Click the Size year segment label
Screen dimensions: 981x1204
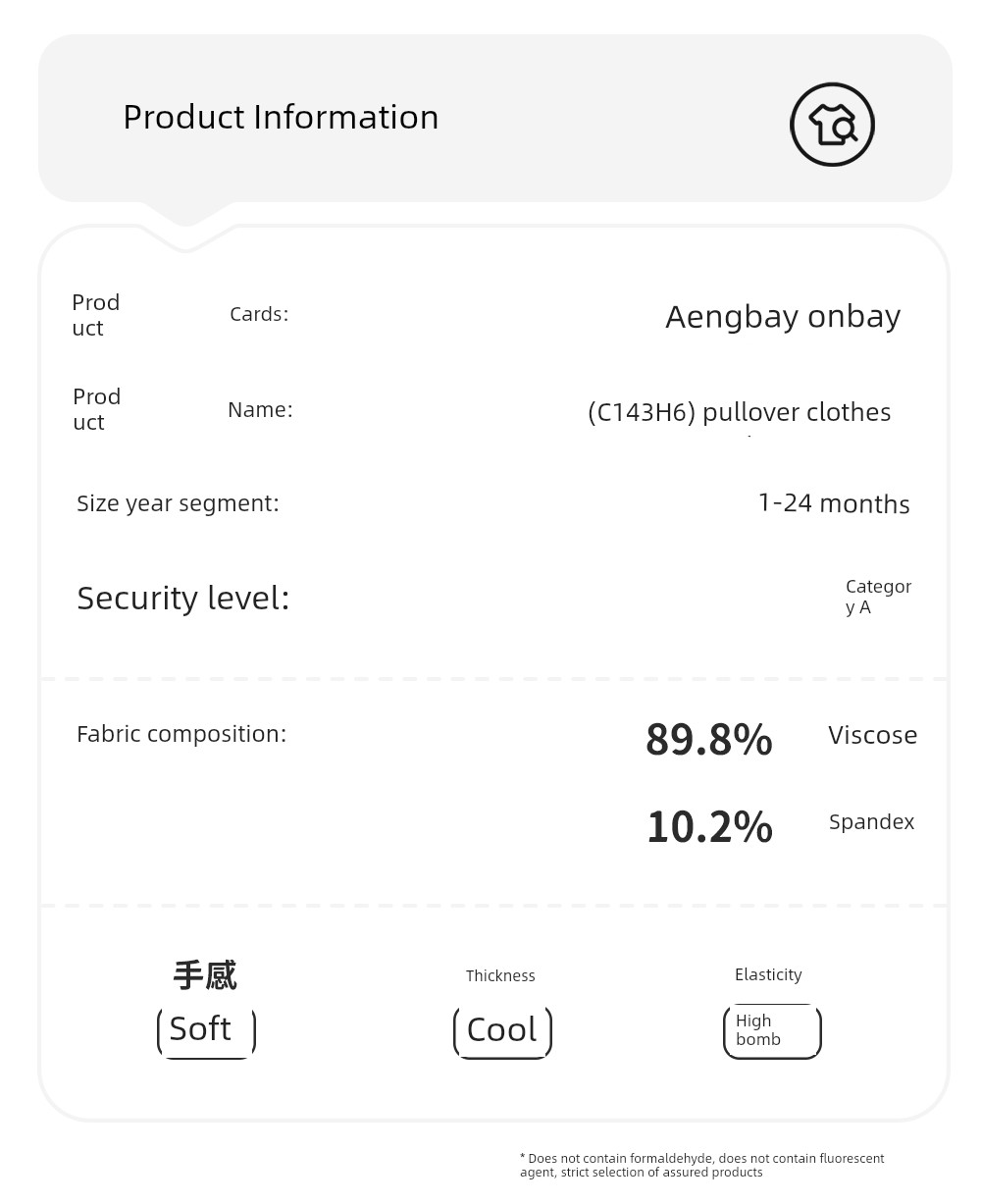point(178,503)
